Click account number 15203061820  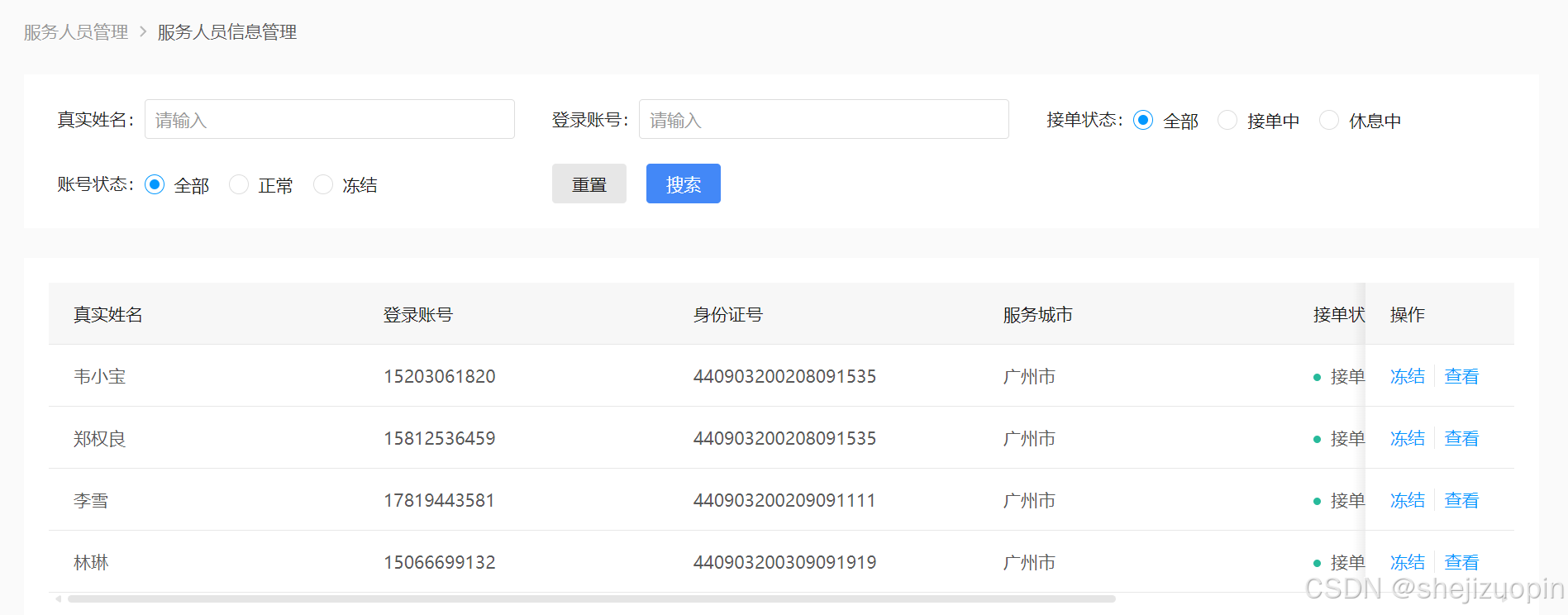tap(440, 376)
